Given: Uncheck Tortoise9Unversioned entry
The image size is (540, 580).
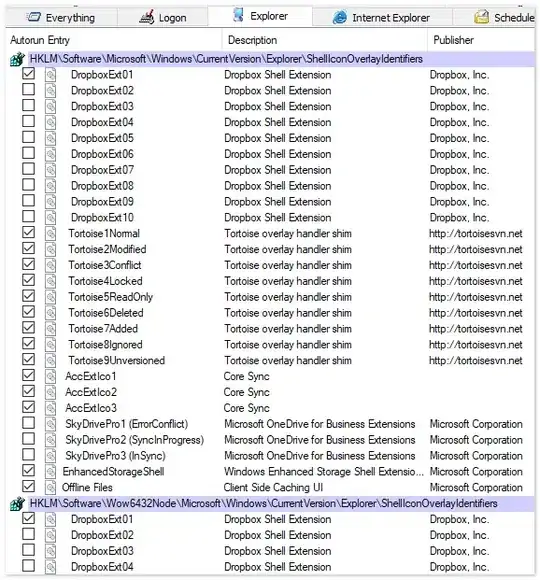Looking at the screenshot, I should coord(28,360).
